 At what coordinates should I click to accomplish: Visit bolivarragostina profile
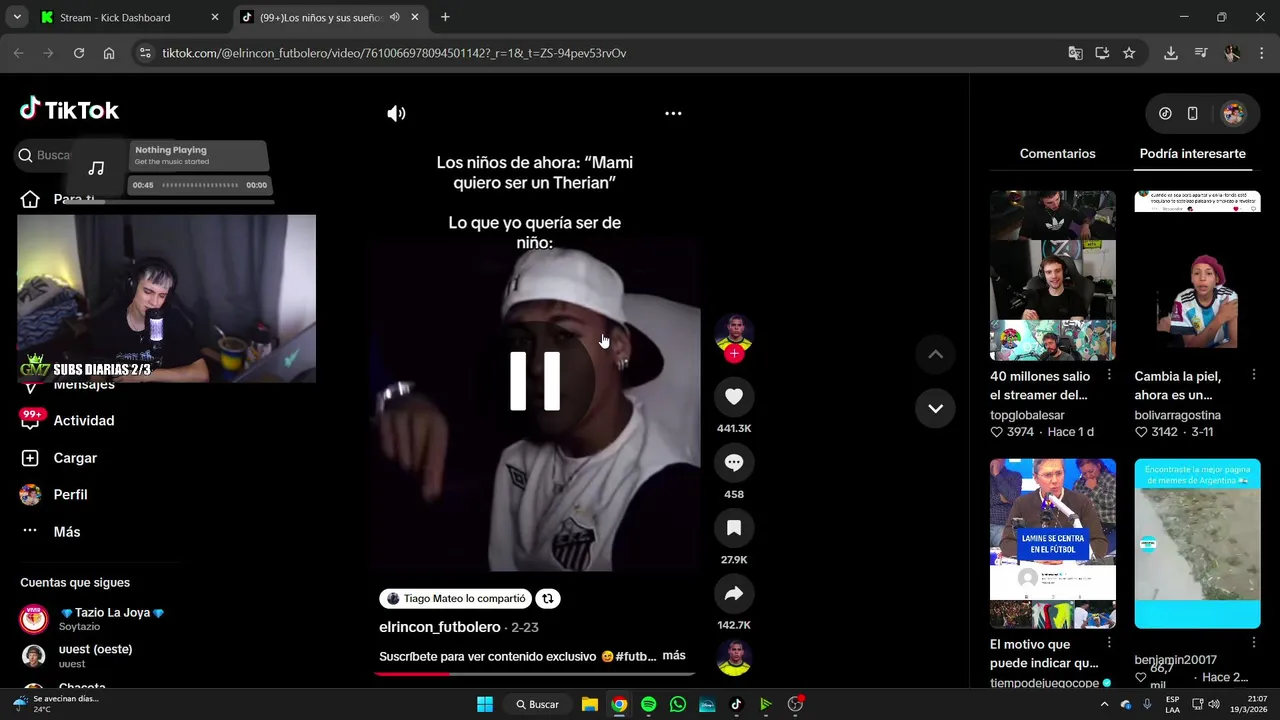1177,415
